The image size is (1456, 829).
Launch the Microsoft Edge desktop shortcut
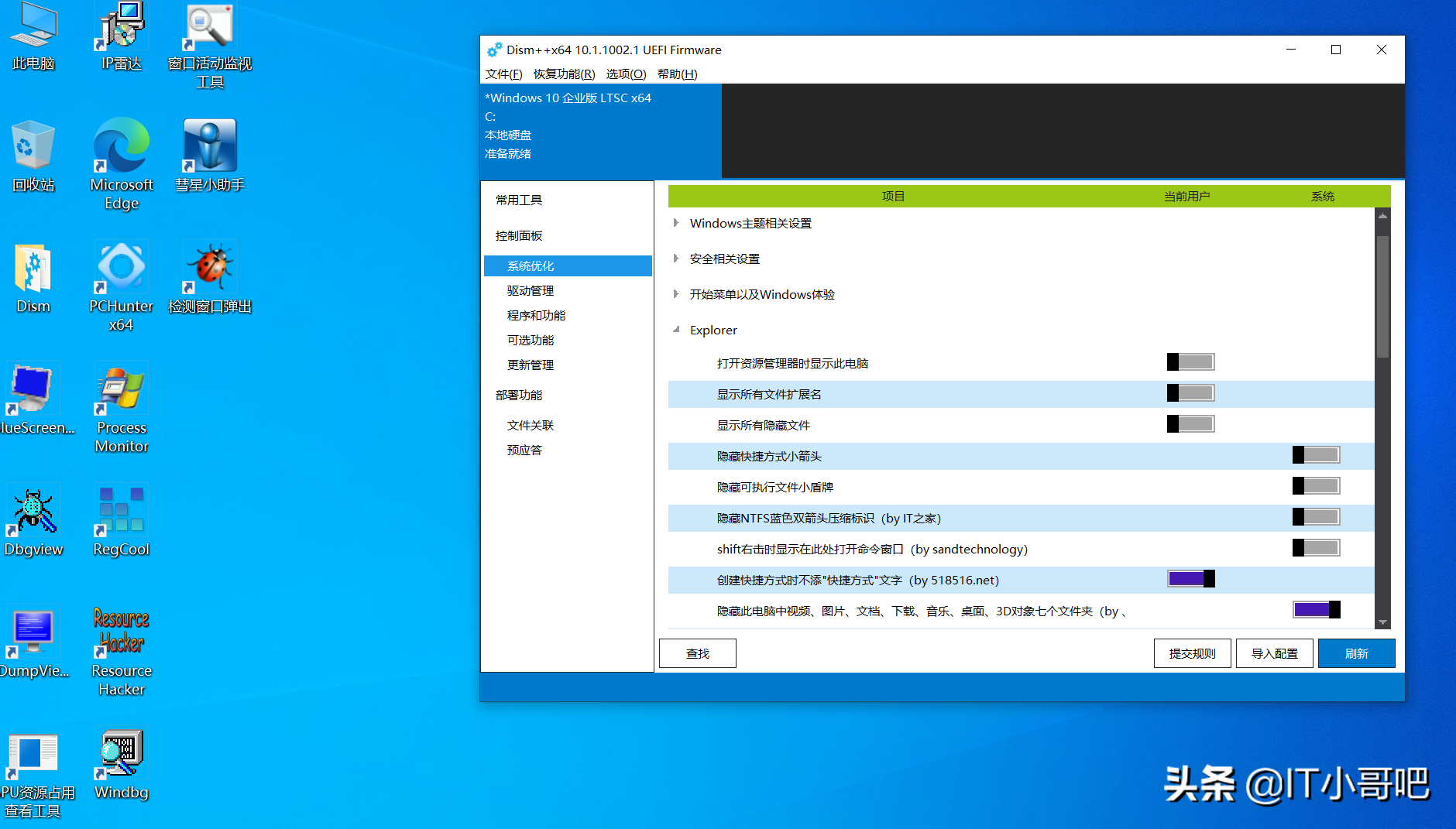[122, 164]
